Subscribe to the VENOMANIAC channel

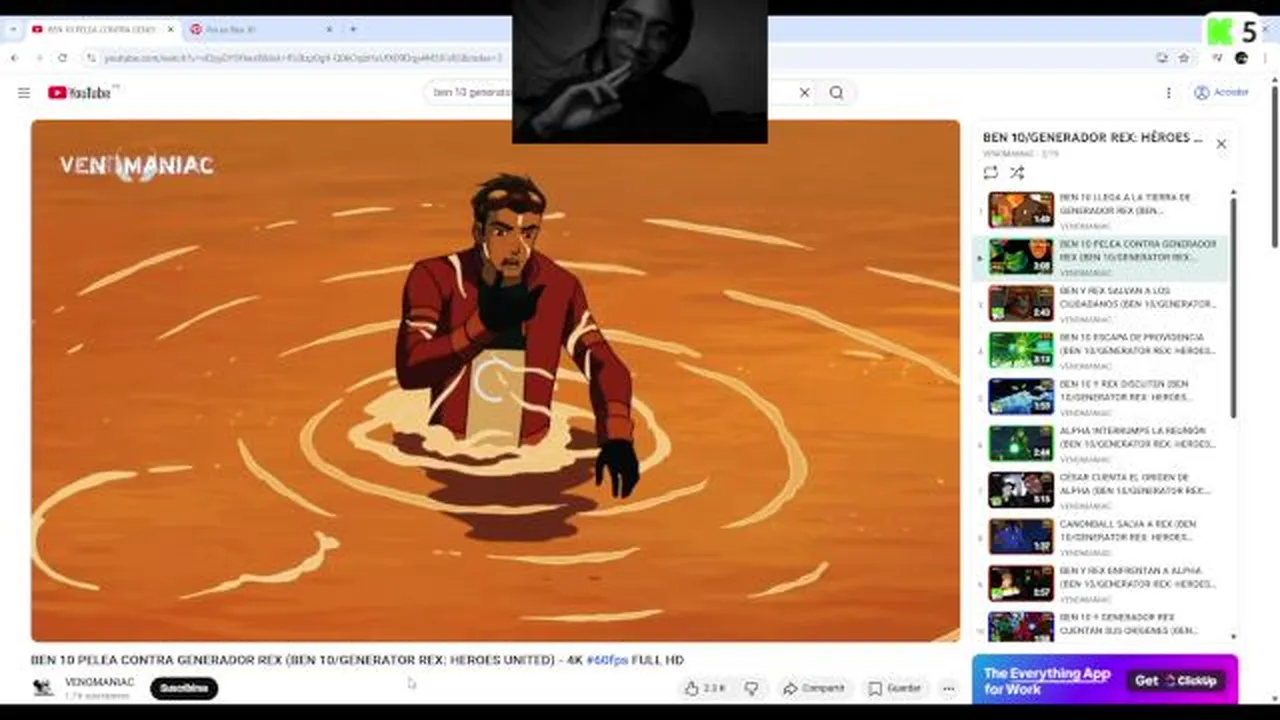(x=184, y=688)
